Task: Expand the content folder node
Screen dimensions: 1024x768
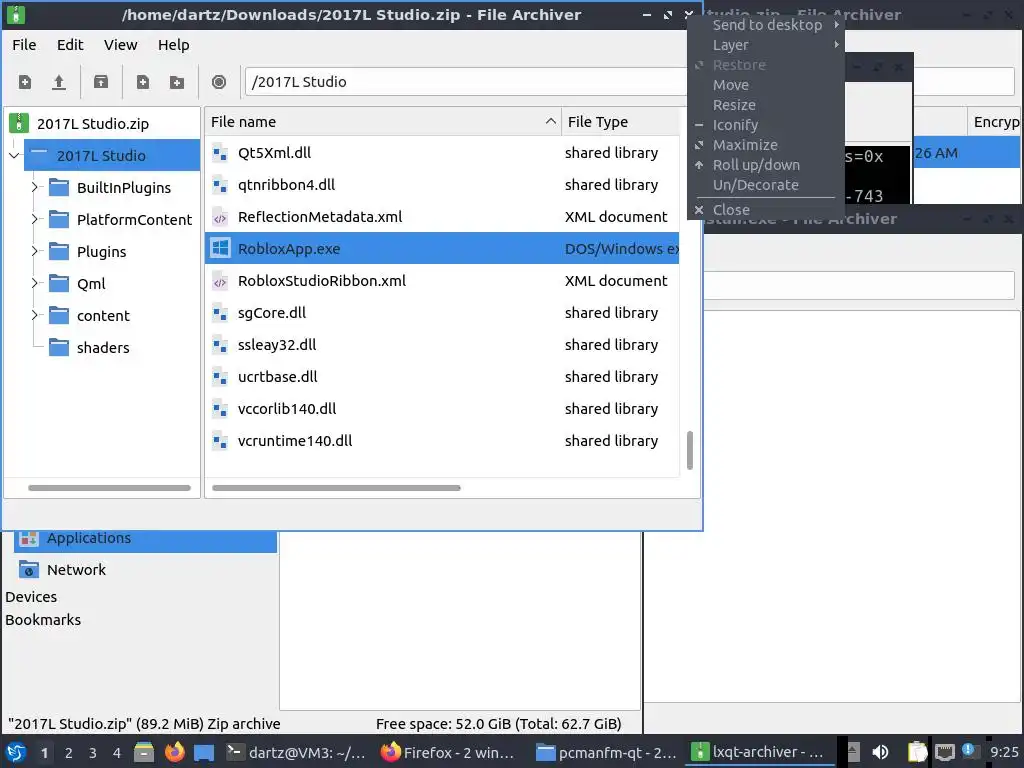Action: [35, 315]
